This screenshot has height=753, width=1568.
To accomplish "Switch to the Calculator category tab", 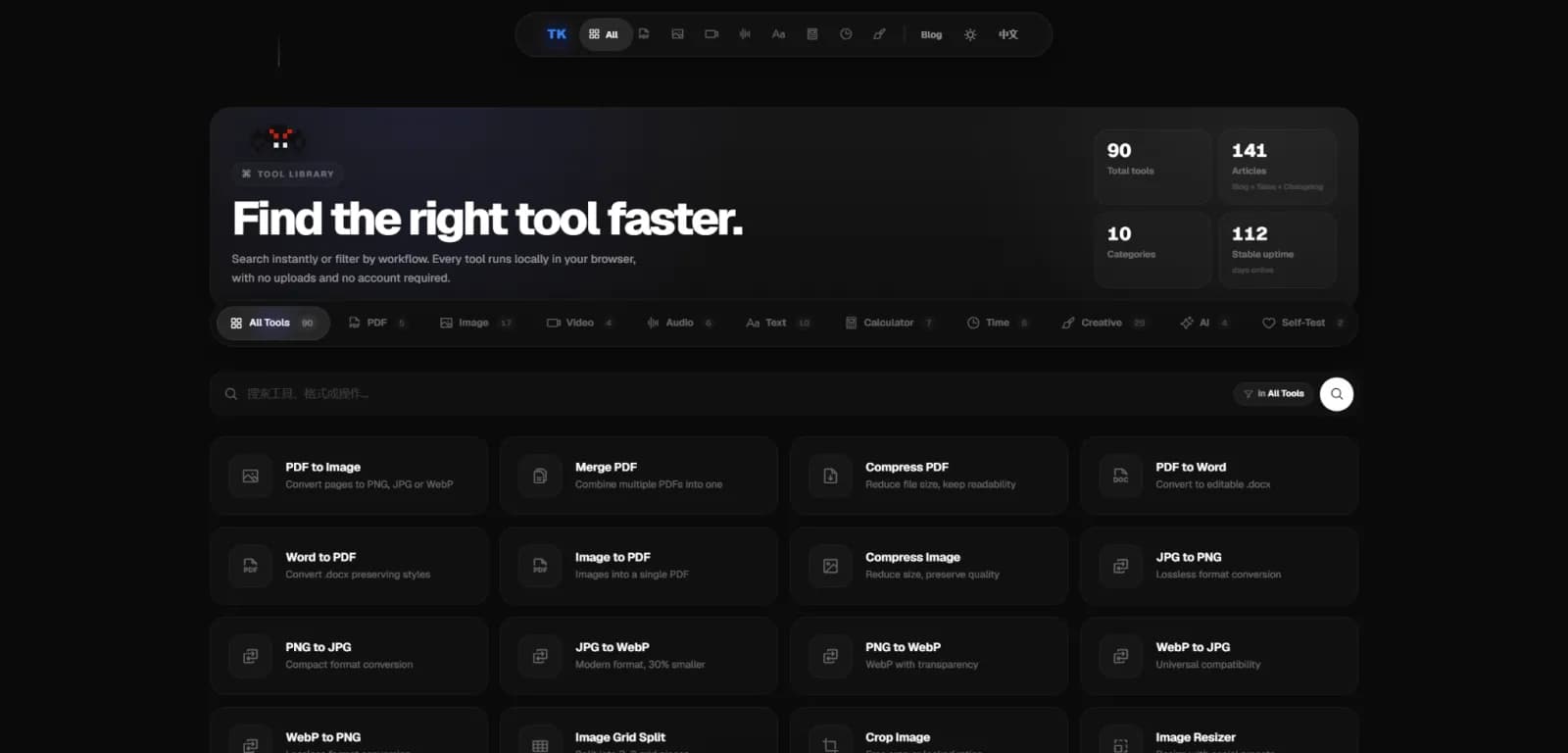I will point(890,323).
